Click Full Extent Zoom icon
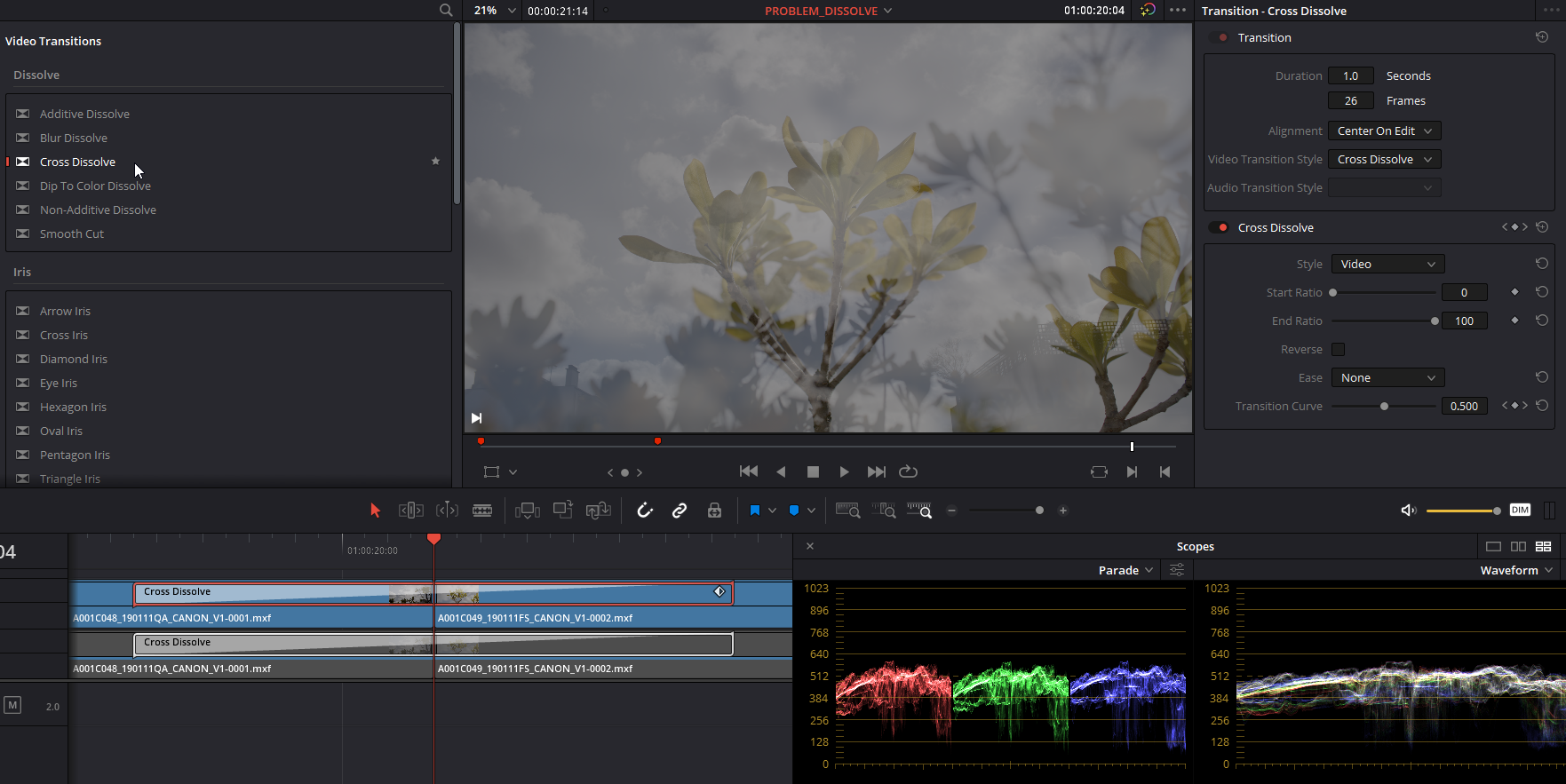 tap(848, 511)
